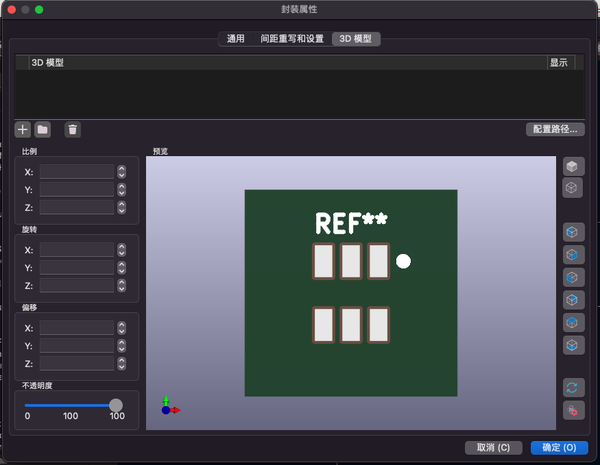Click the white pin-1 dot in the preview

point(403,261)
